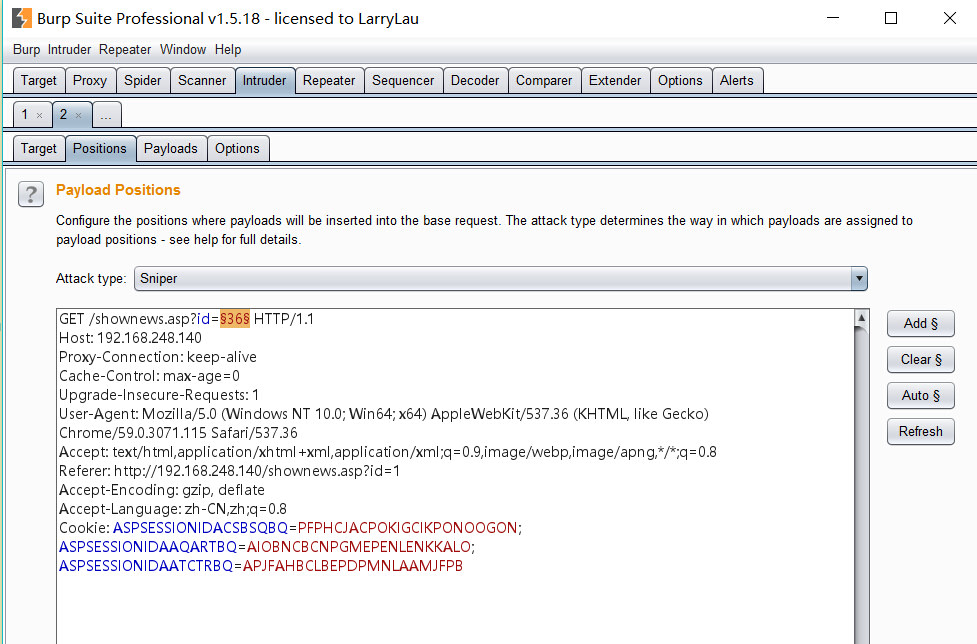Switch to the Scanner tab
The width and height of the screenshot is (977, 644).
(202, 80)
